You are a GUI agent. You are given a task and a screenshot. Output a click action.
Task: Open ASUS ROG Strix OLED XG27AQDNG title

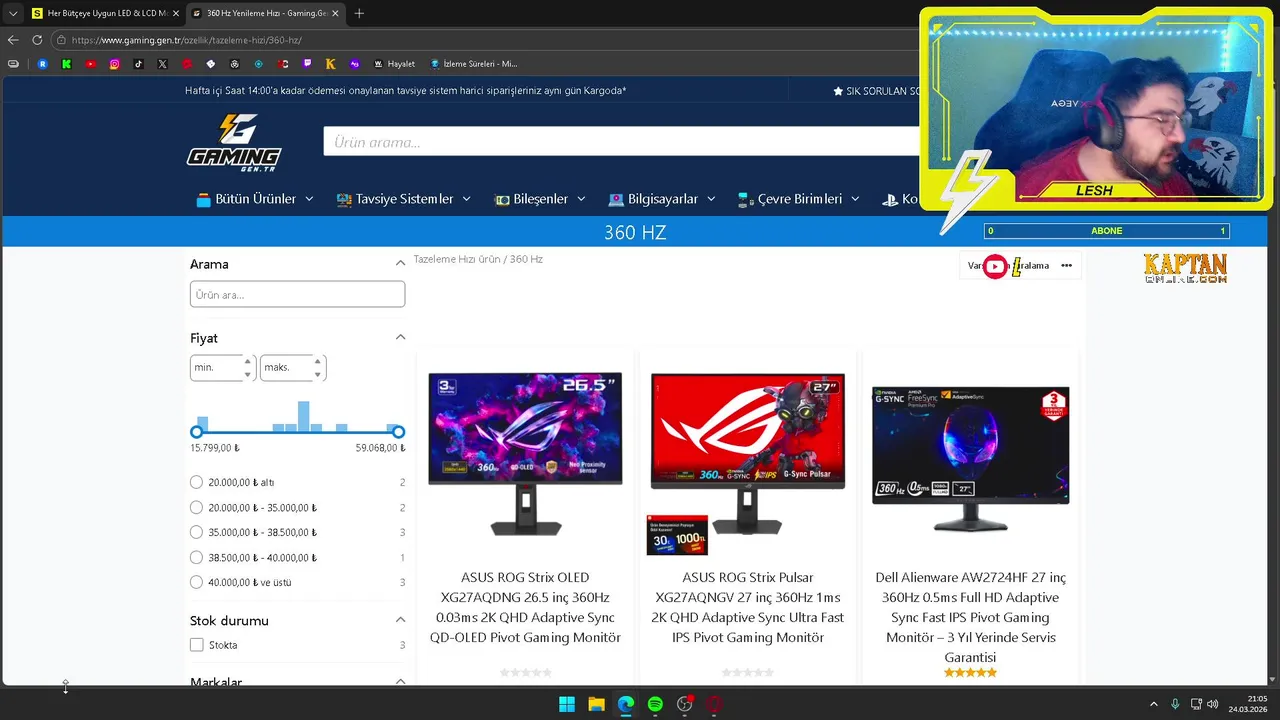[525, 607]
